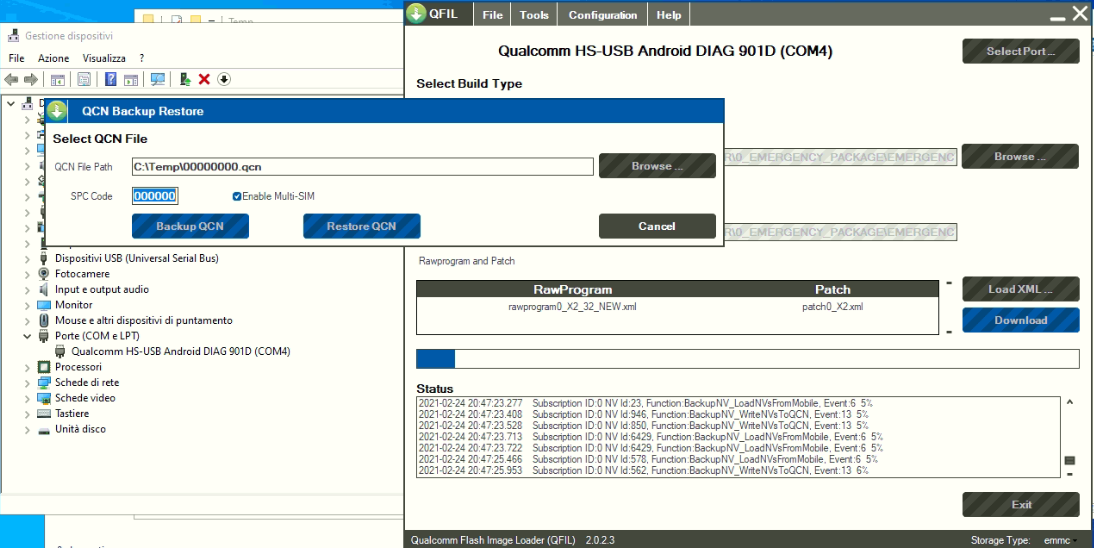Click speaker icon beside Input e output audio
Viewport: 1094px width, 548px height.
coord(44,289)
